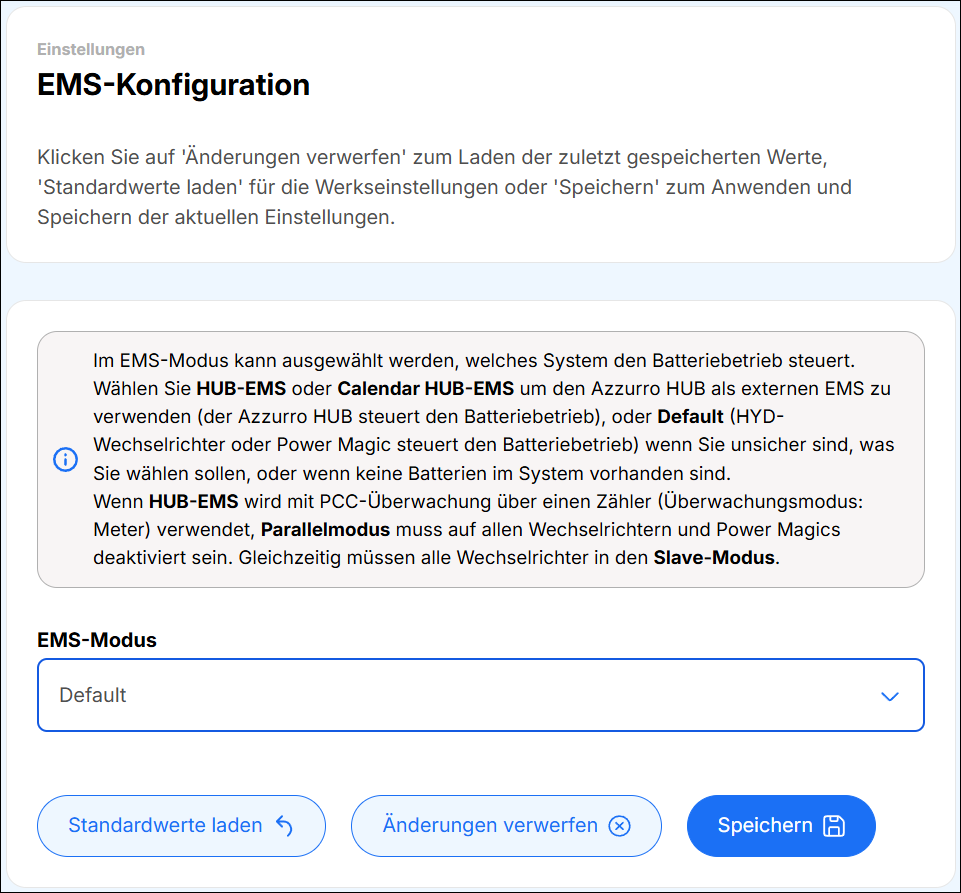Image resolution: width=961 pixels, height=893 pixels.
Task: Click the intro paragraph about 'Änderungen verwerfen'
Action: coord(444,187)
